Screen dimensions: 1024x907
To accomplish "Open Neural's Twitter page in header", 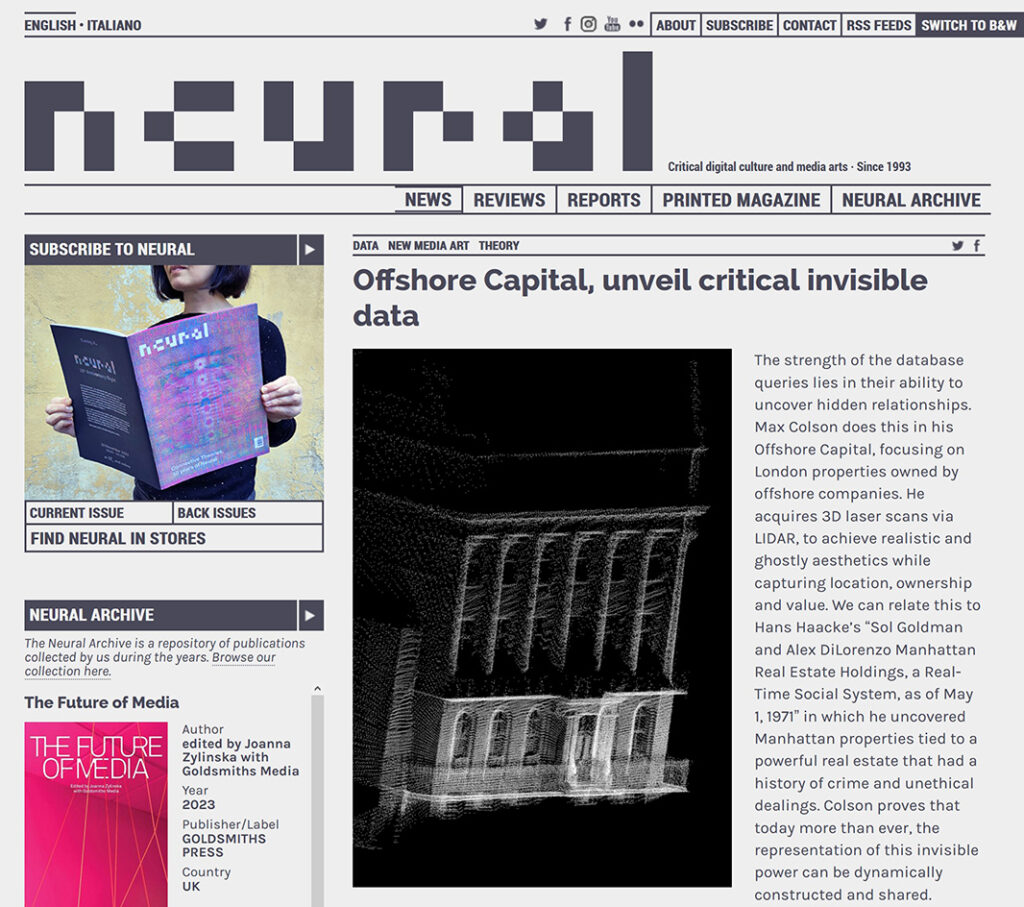I will pyautogui.click(x=541, y=25).
